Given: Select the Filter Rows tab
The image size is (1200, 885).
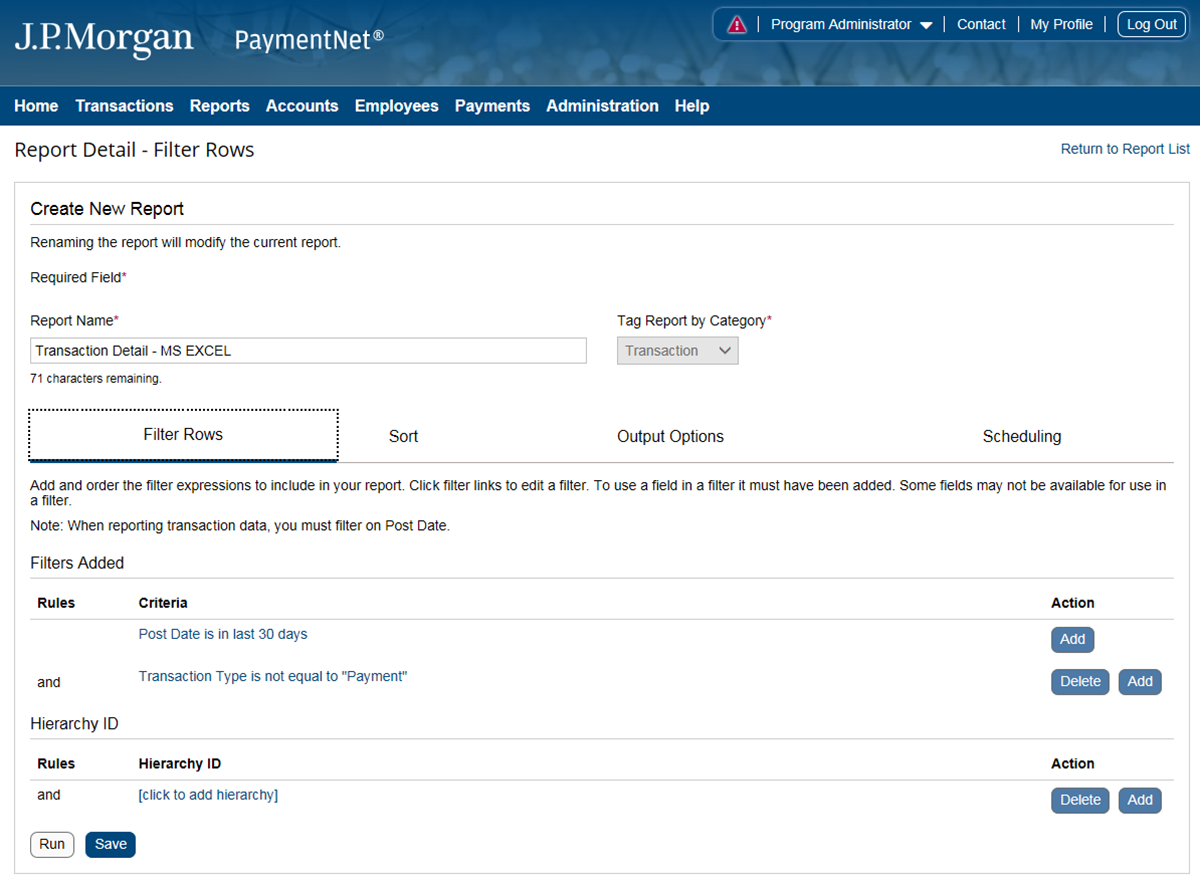Looking at the screenshot, I should point(183,435).
